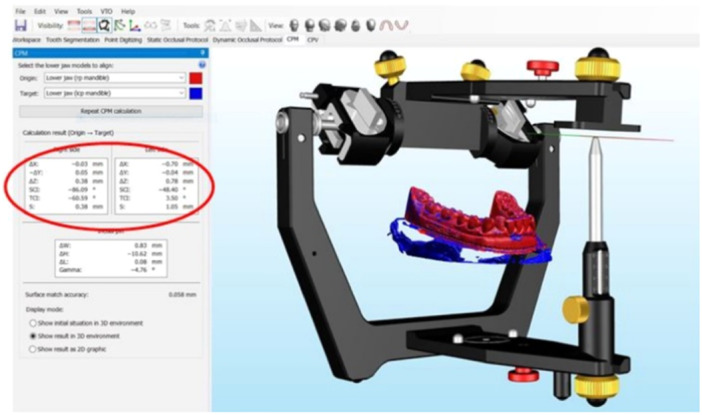The image size is (702, 415).
Task: Click the first icon after Tools label
Action: pos(210,26)
